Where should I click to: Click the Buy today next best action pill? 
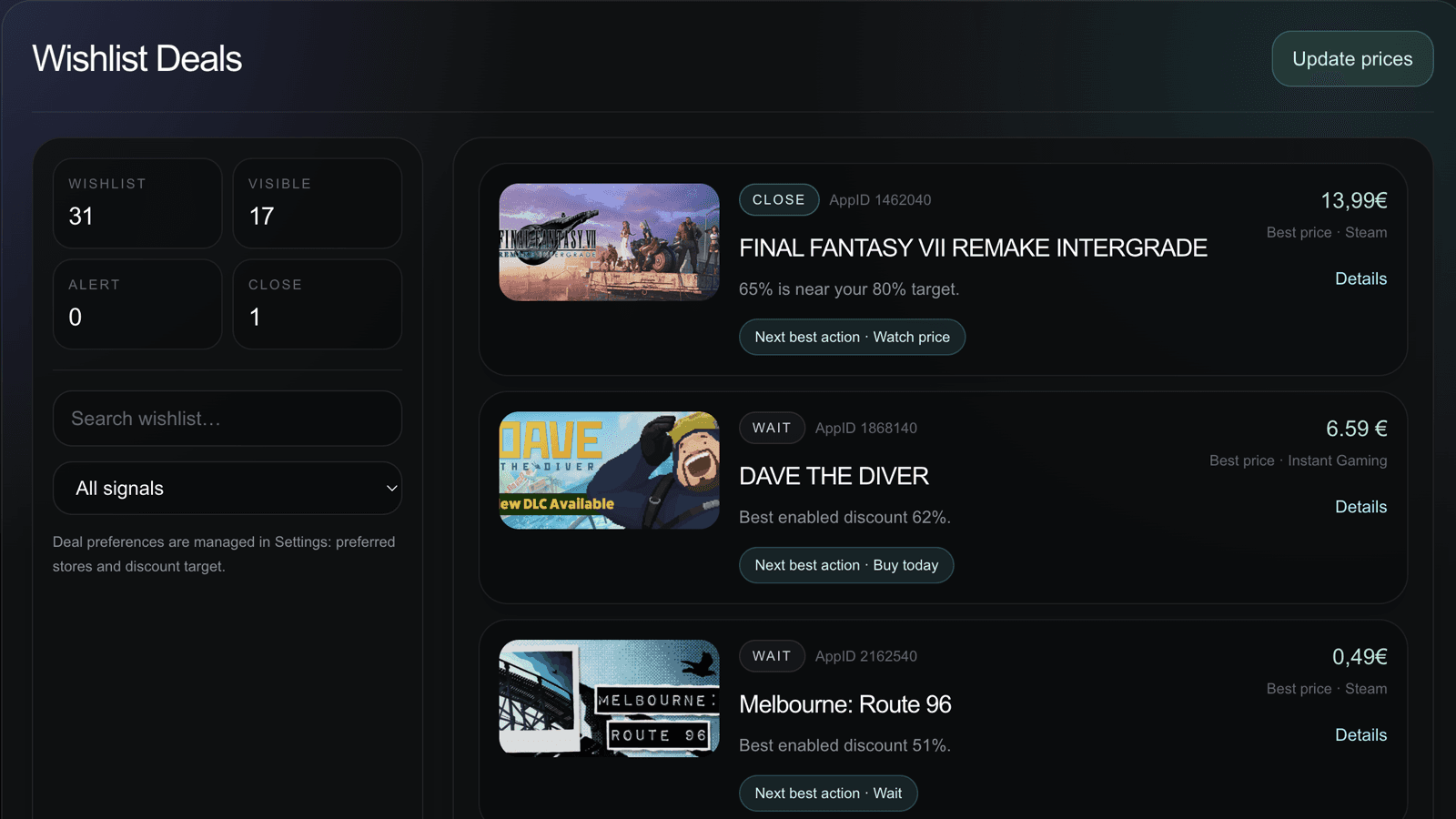tap(846, 565)
